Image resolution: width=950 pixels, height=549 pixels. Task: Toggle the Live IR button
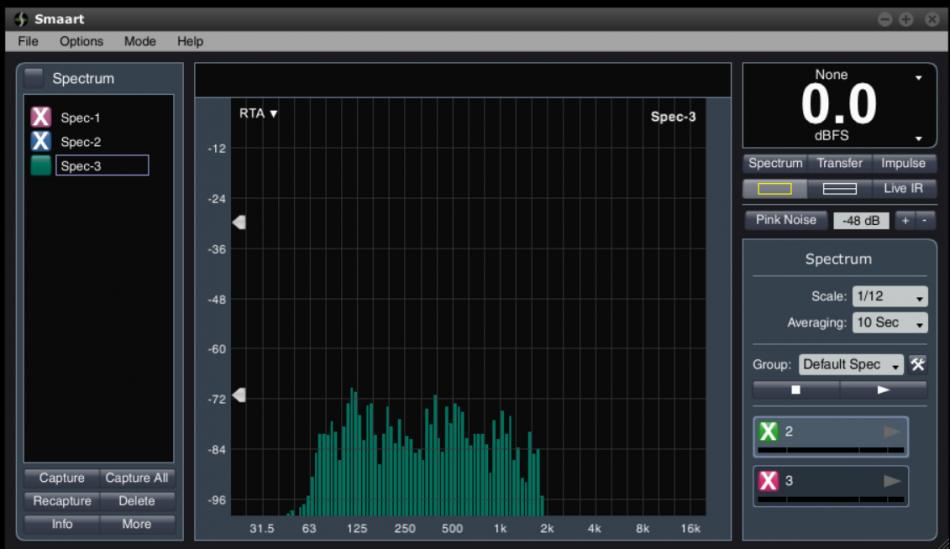click(903, 188)
